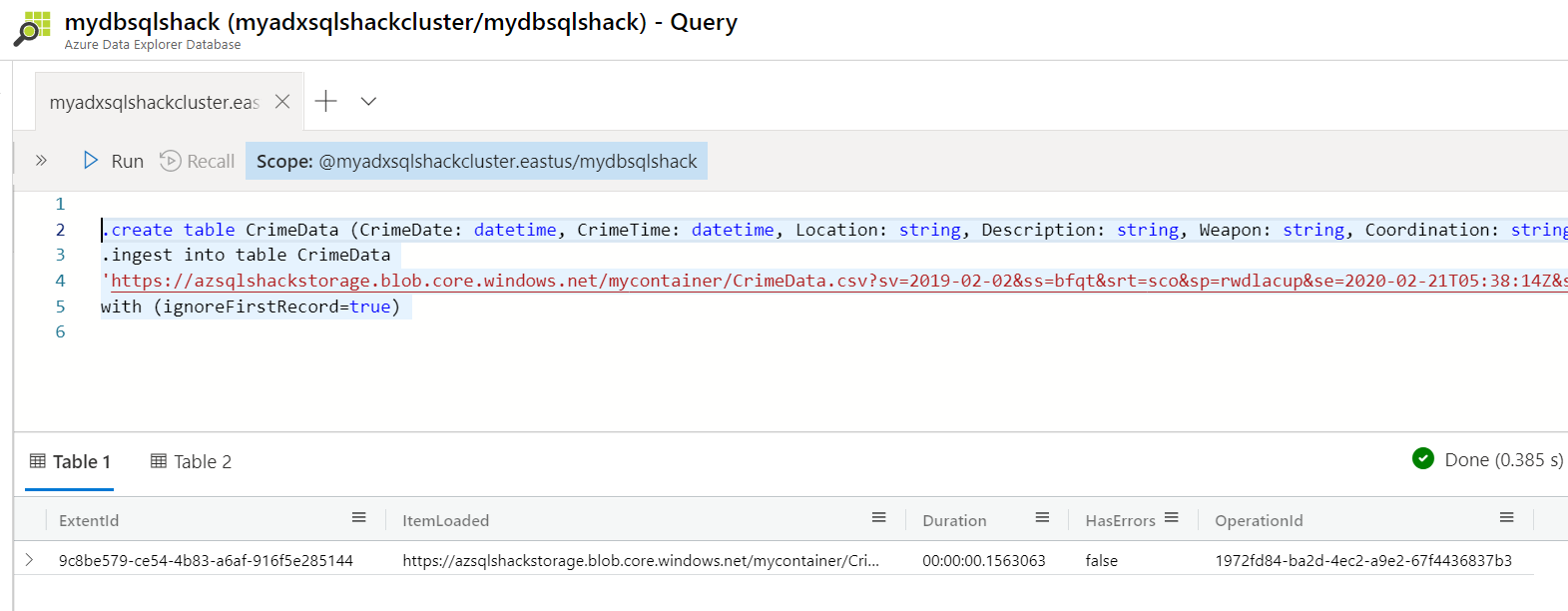Place cursor on empty editor line 6

click(x=299, y=332)
